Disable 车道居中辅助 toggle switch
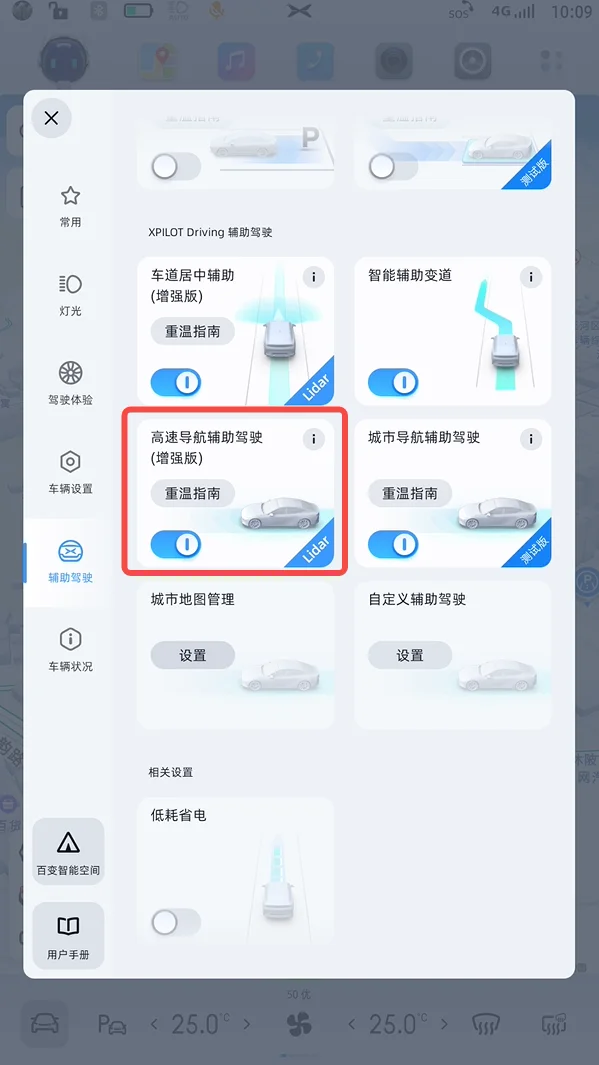599x1065 pixels. (x=176, y=382)
